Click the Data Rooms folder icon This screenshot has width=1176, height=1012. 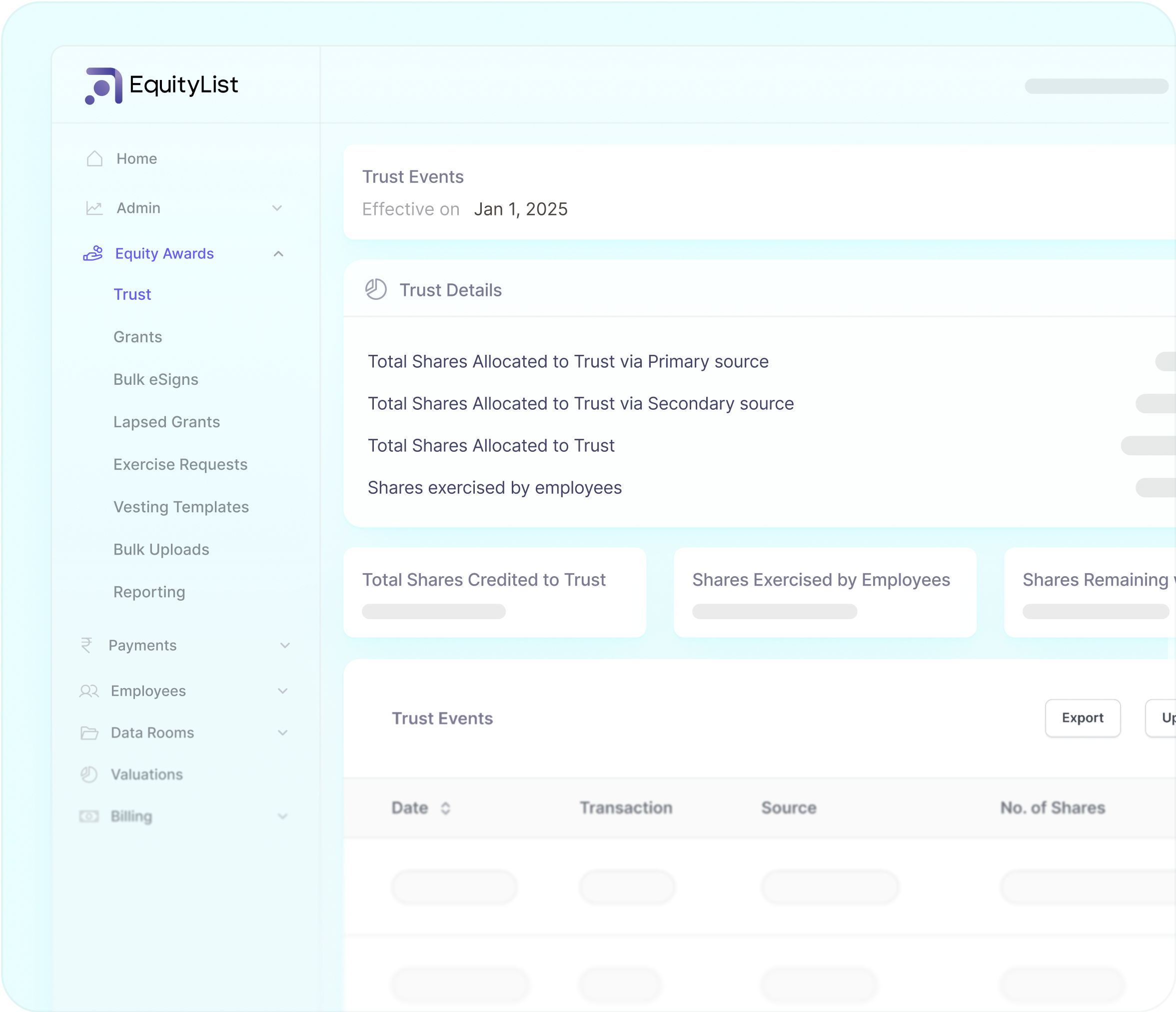click(x=89, y=733)
